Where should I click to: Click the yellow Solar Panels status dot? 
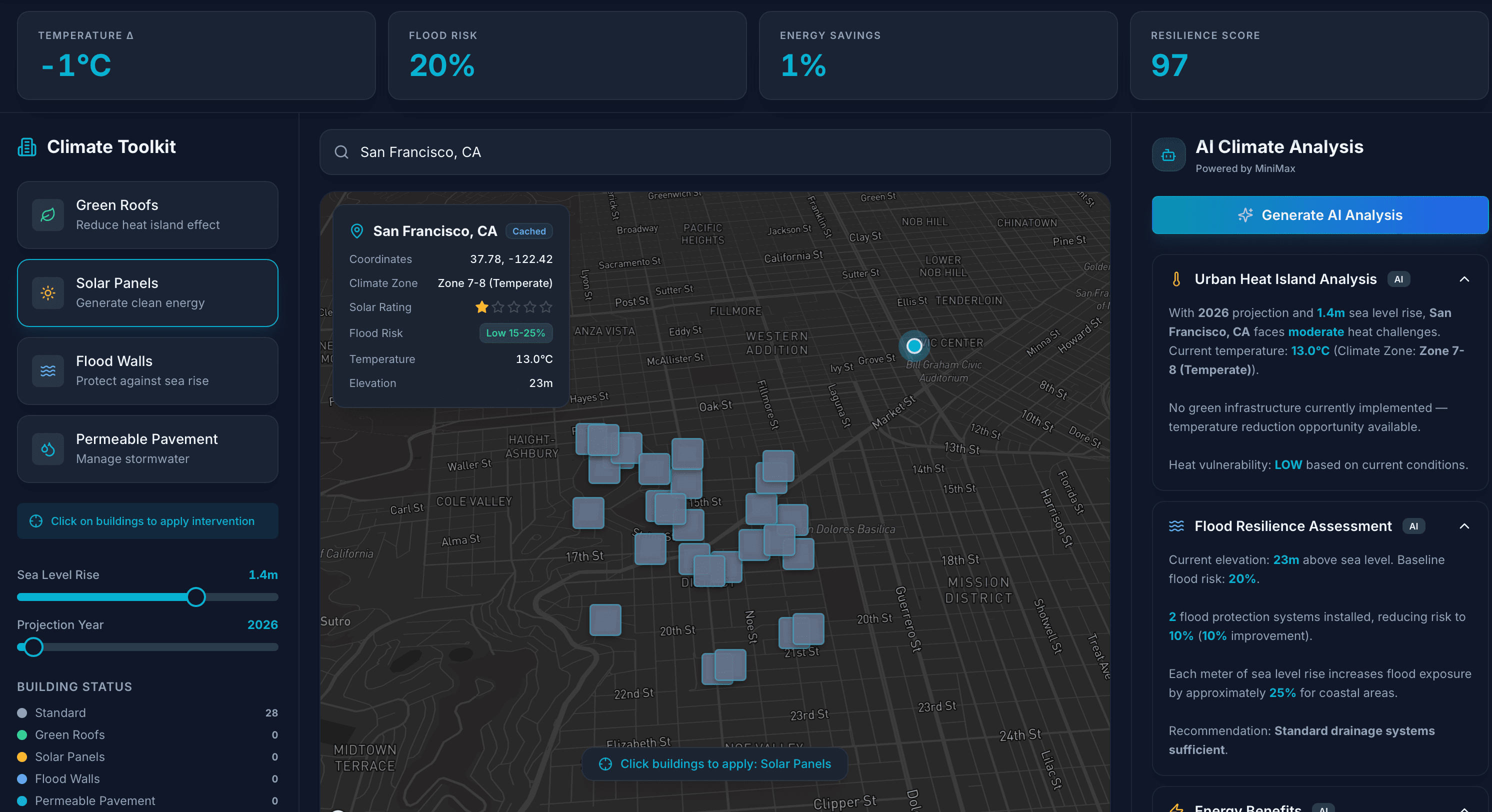[x=22, y=757]
